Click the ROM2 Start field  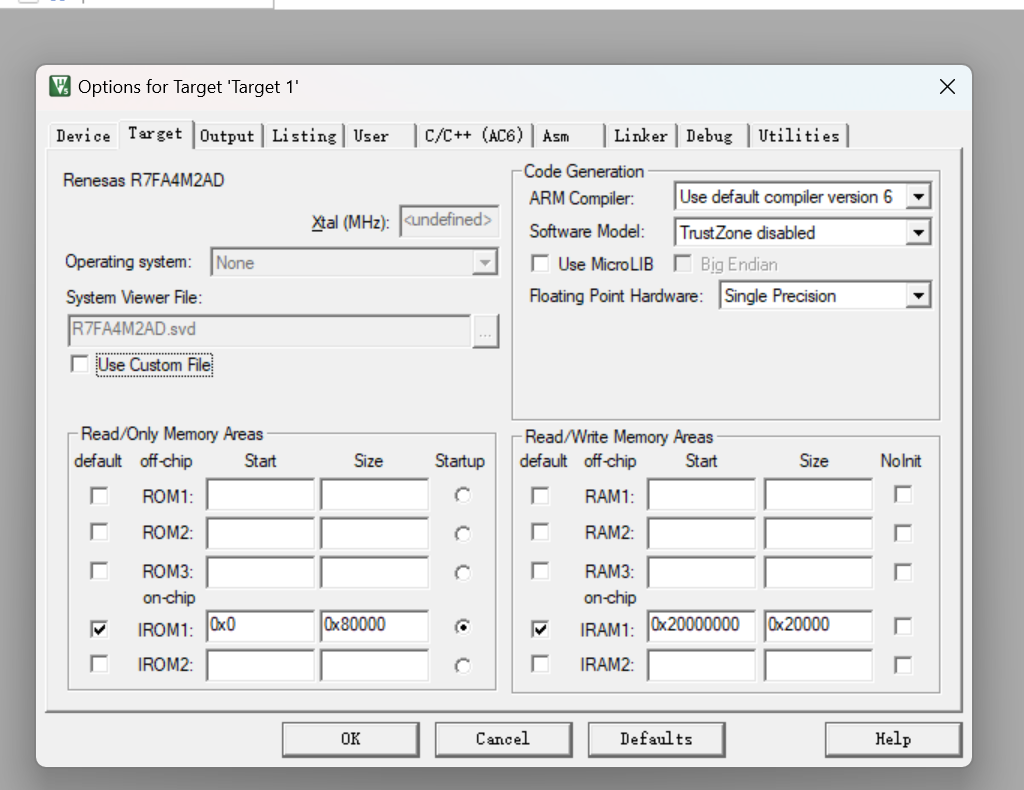(x=260, y=533)
